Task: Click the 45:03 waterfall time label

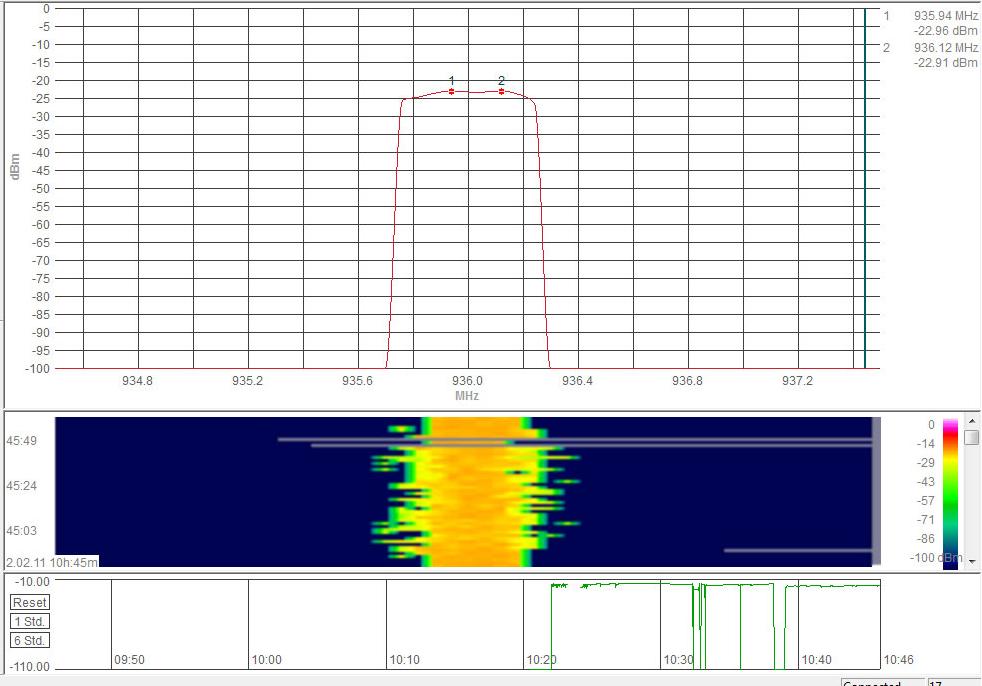Action: [x=21, y=531]
